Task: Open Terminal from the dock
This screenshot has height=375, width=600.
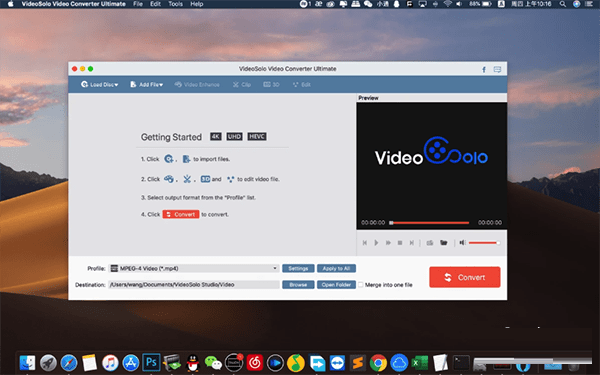Action: tap(461, 362)
